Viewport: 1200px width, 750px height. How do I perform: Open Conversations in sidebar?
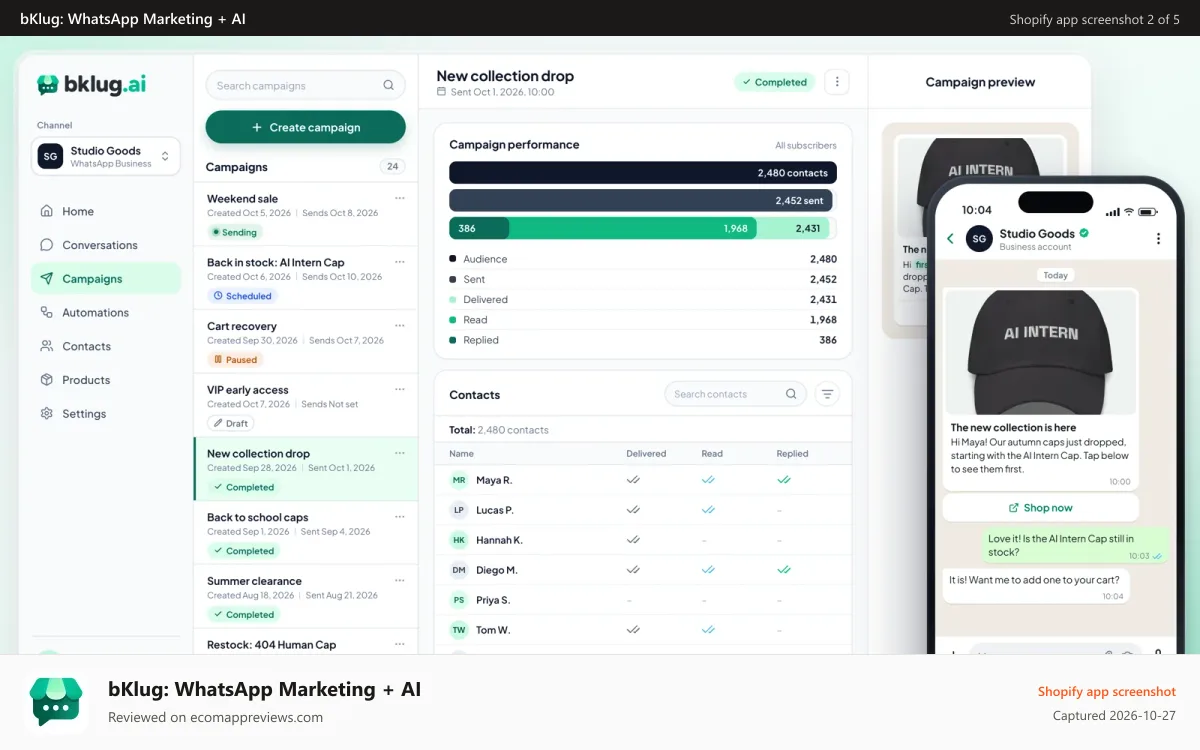106,245
